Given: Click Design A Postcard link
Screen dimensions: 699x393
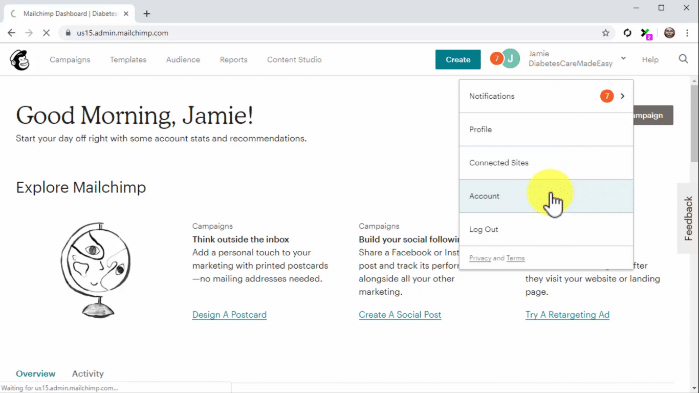Looking at the screenshot, I should point(229,315).
